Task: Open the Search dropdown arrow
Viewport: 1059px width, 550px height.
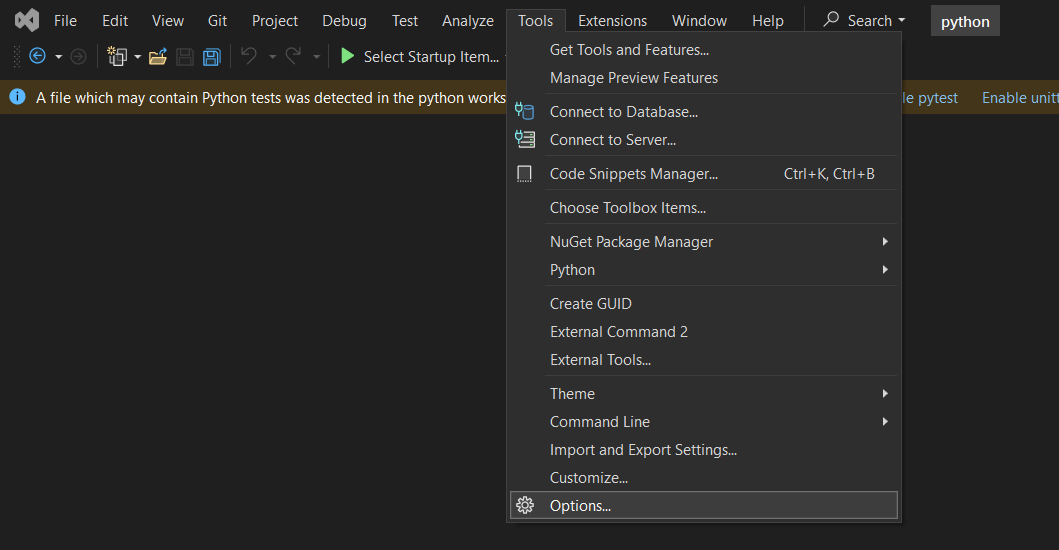Action: pyautogui.click(x=902, y=21)
